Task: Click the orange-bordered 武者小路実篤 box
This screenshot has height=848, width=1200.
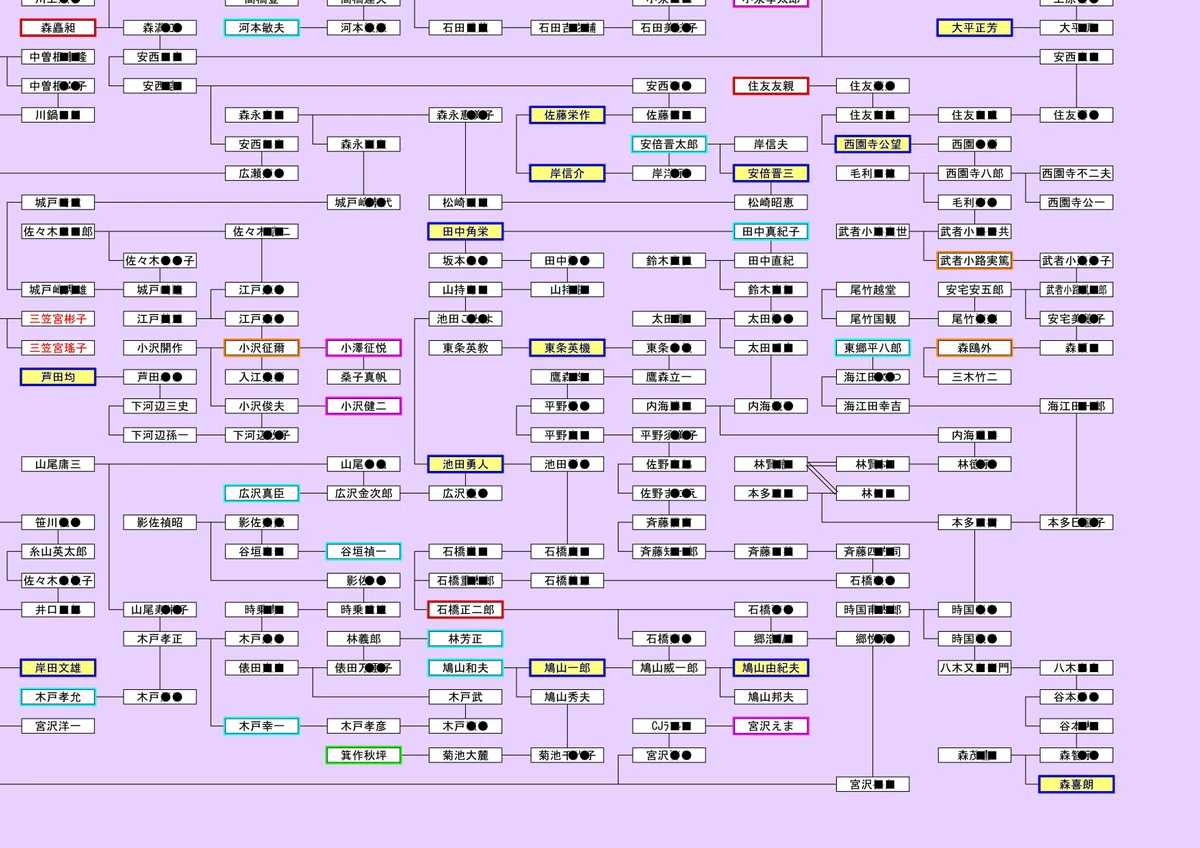Action: coord(975,260)
